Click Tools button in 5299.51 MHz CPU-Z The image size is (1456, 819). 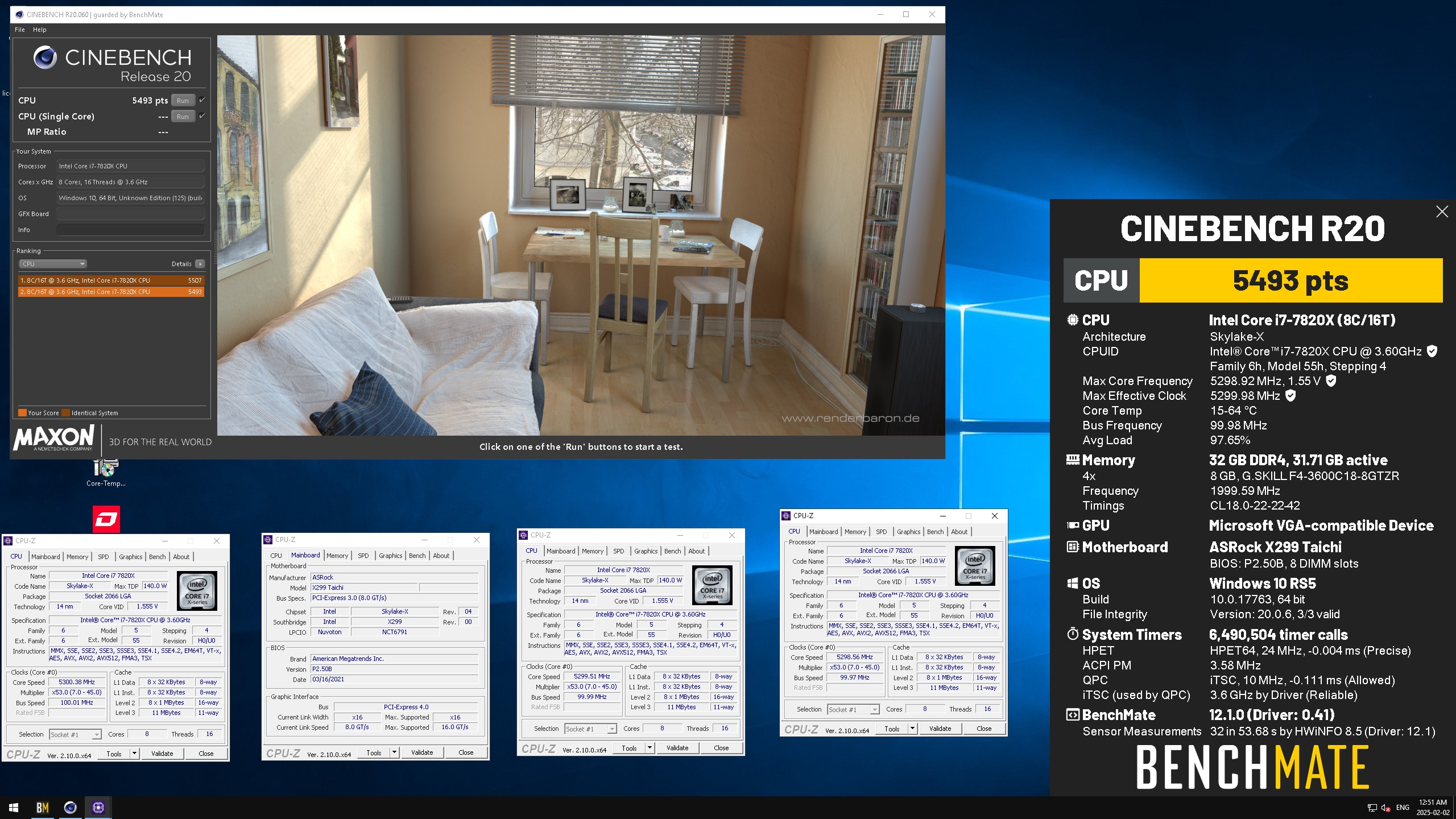[630, 748]
